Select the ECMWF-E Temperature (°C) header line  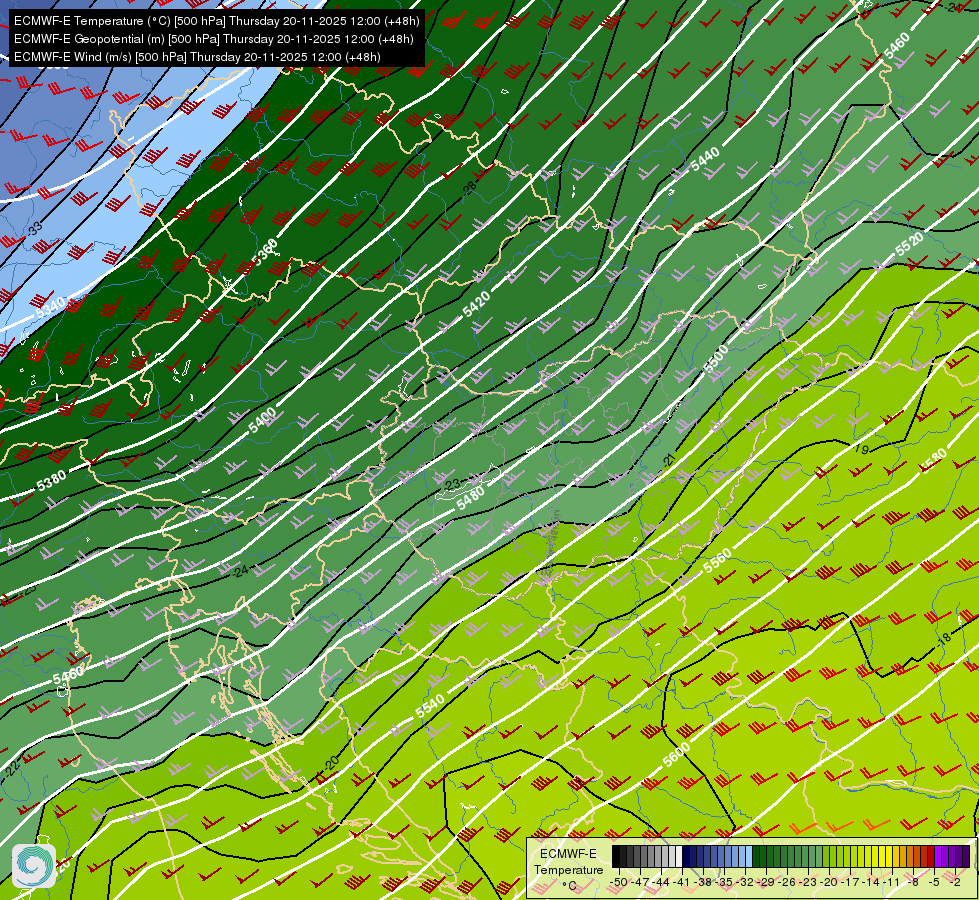tap(216, 21)
